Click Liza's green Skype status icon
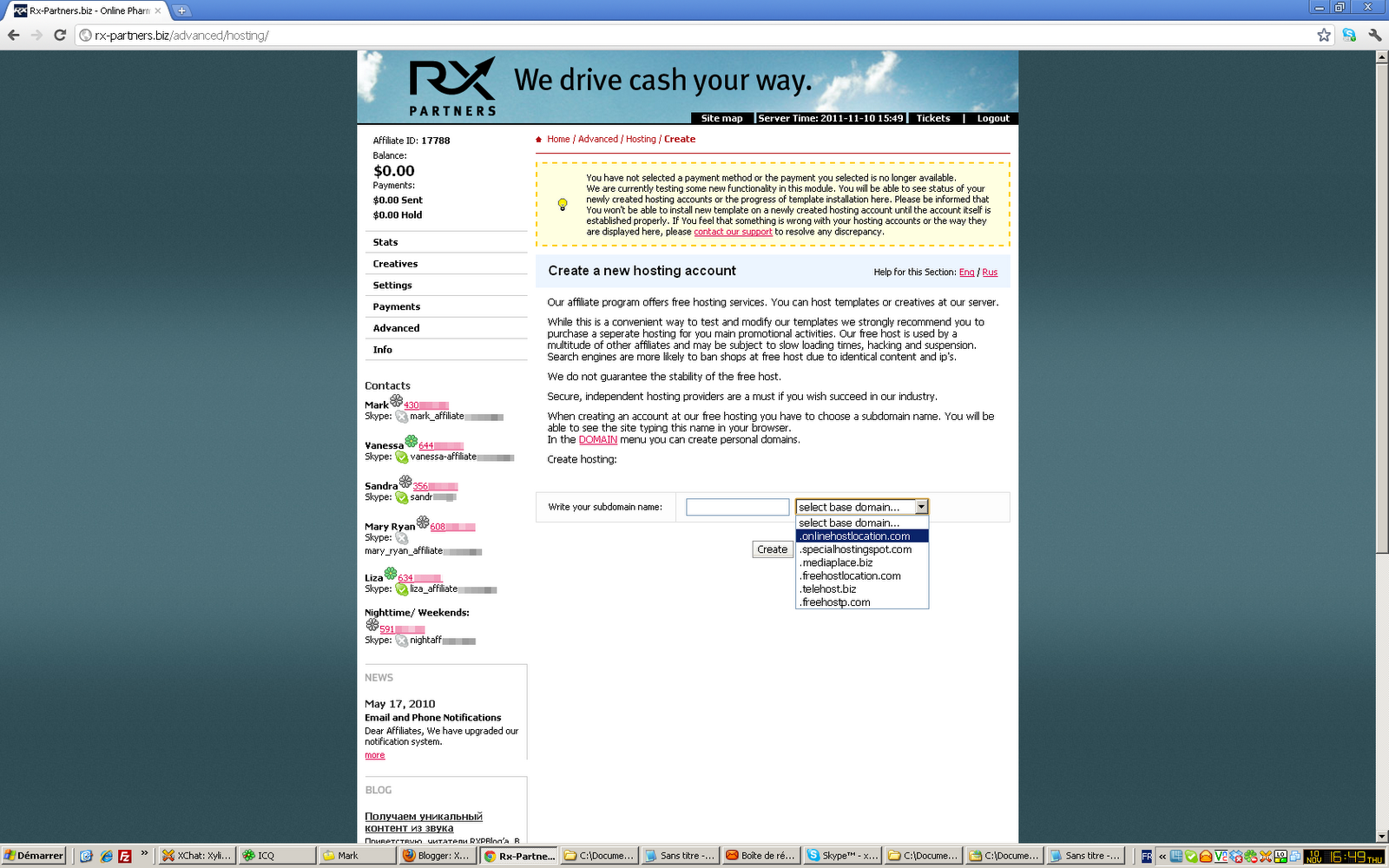Image resolution: width=1389 pixels, height=868 pixels. (402, 589)
